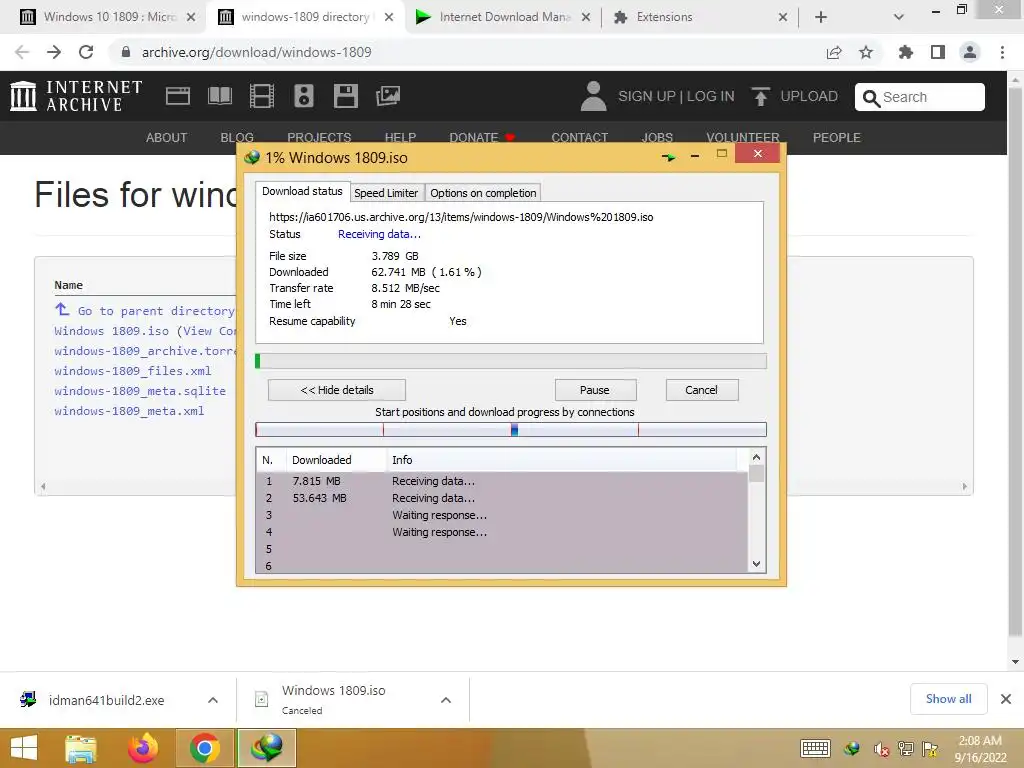Screen dimensions: 1024x768
Task: Expand Windows 1809.iso download options chevron
Action: (x=446, y=700)
